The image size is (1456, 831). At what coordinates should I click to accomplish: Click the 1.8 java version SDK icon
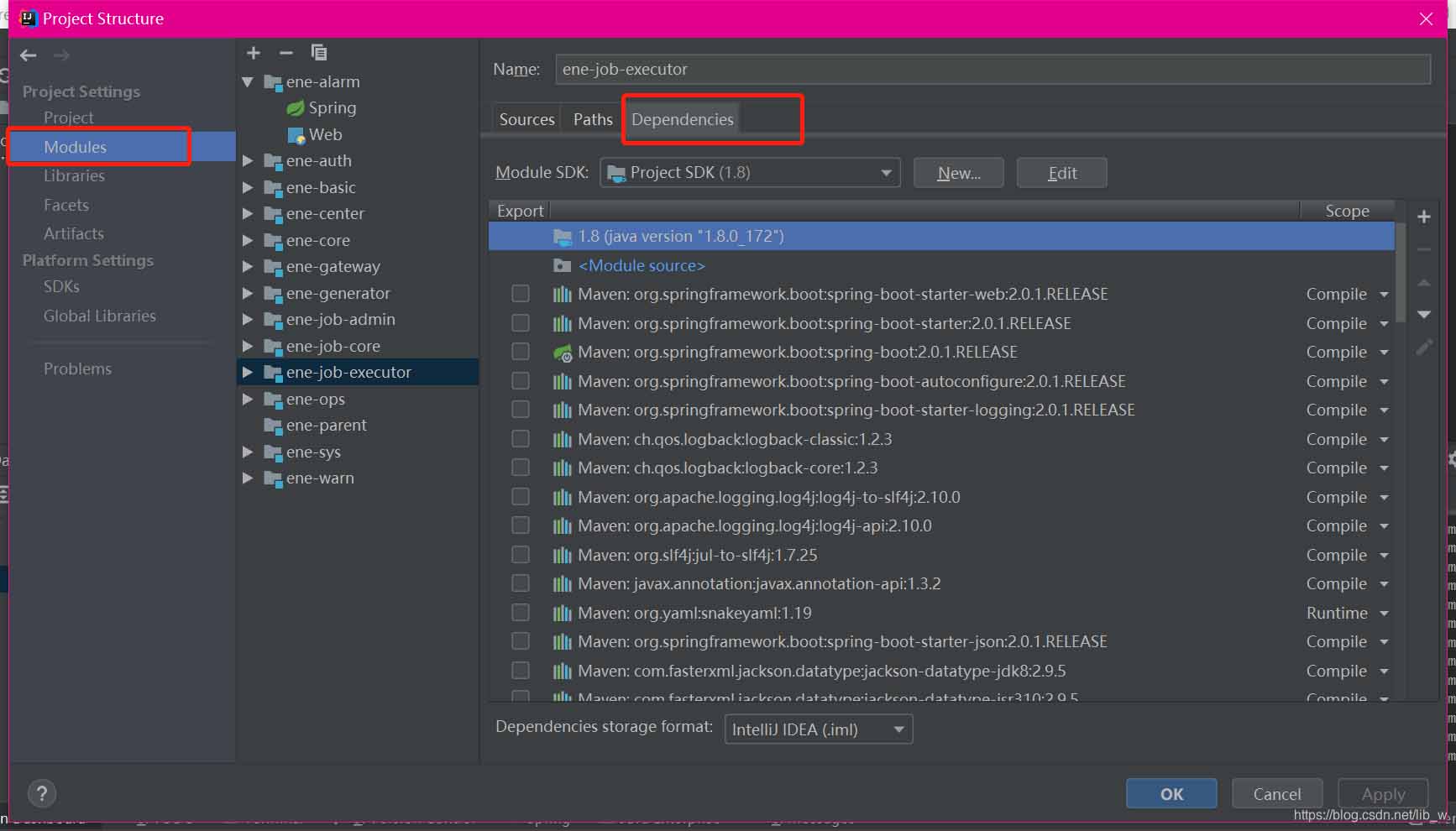[563, 237]
